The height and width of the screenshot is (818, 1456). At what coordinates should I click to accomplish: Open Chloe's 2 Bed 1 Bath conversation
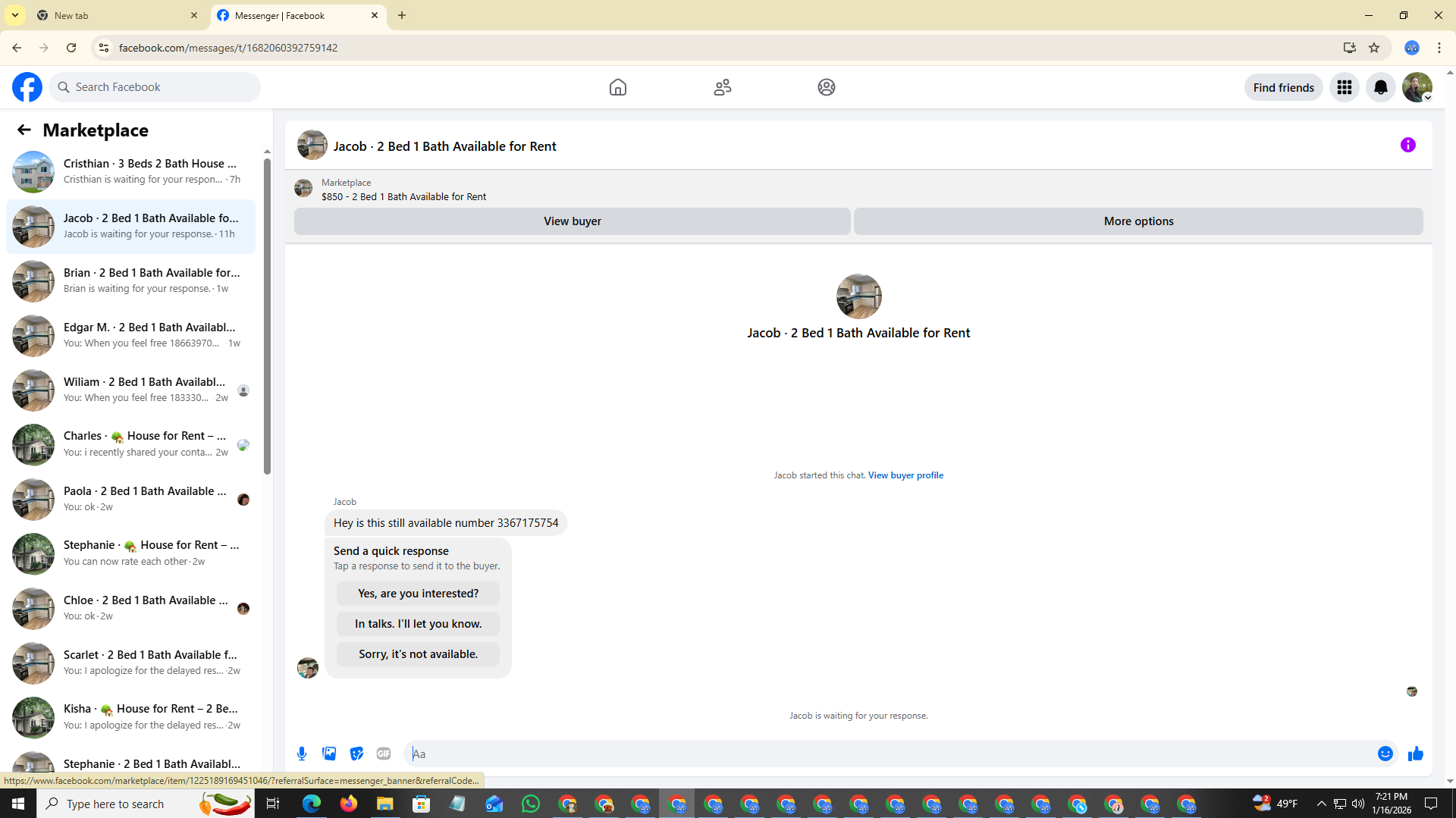coord(131,609)
